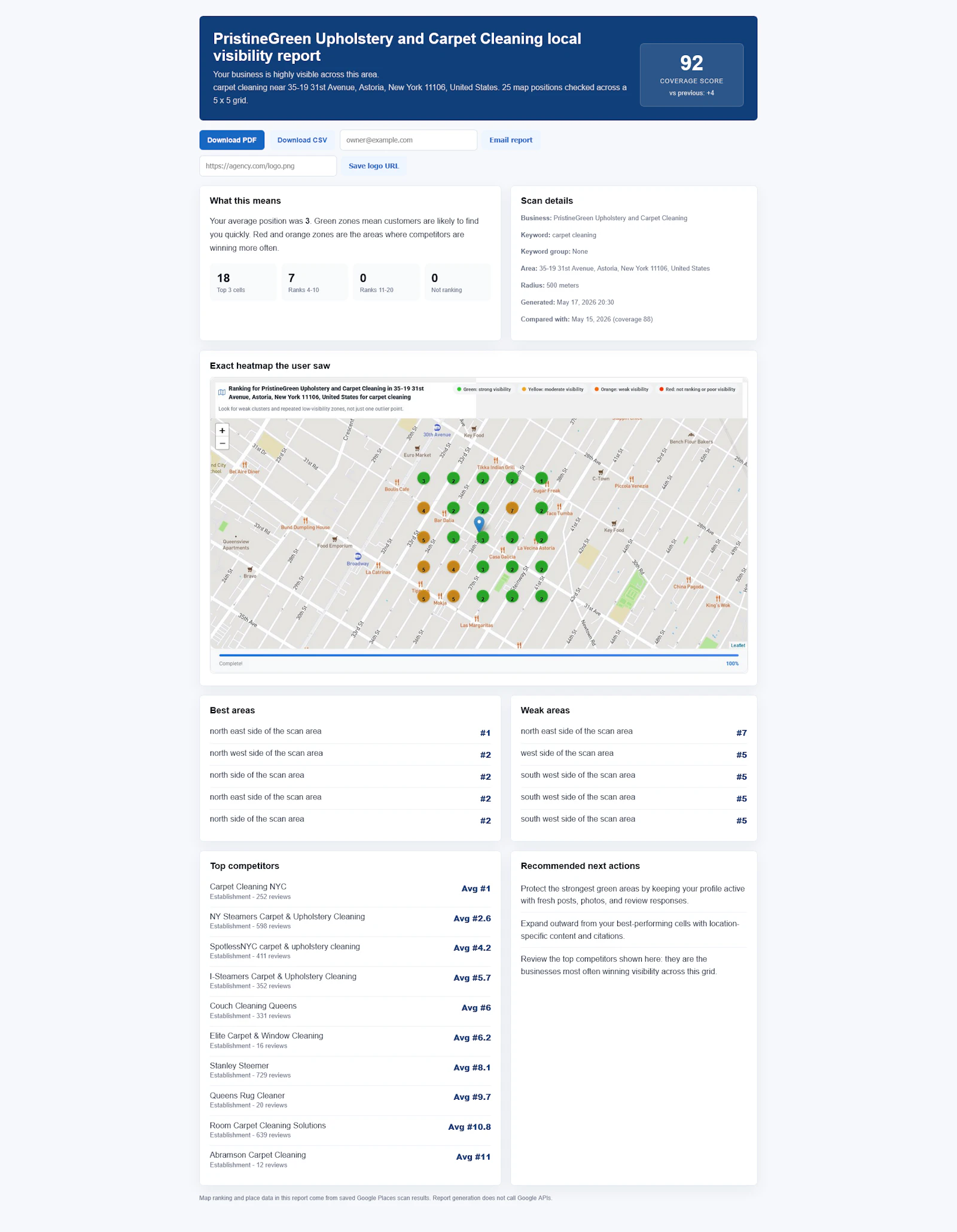Click 'west side of the scan area' row
Image resolution: width=957 pixels, height=1232 pixels.
click(x=633, y=755)
